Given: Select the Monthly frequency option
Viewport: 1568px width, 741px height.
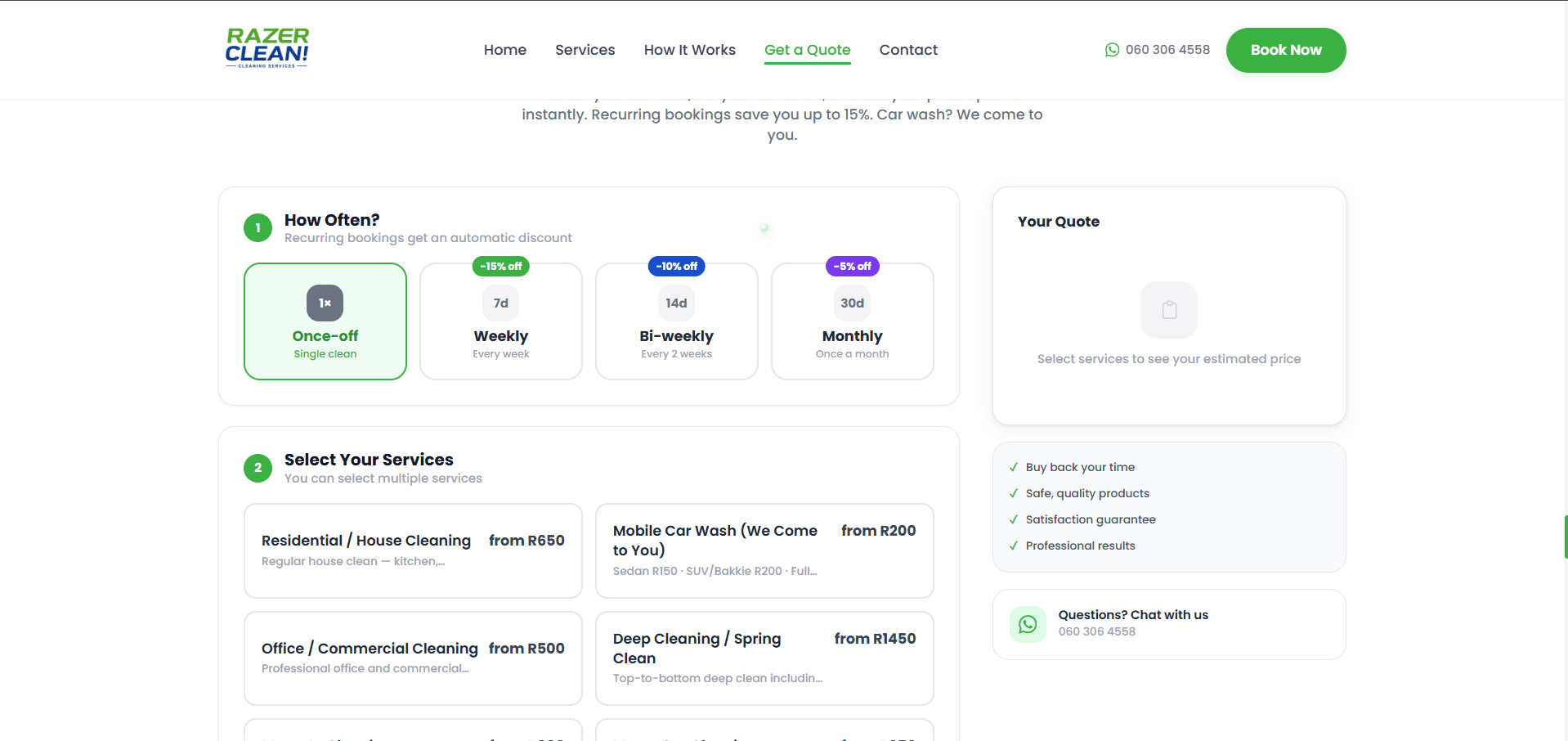Looking at the screenshot, I should coord(853,321).
